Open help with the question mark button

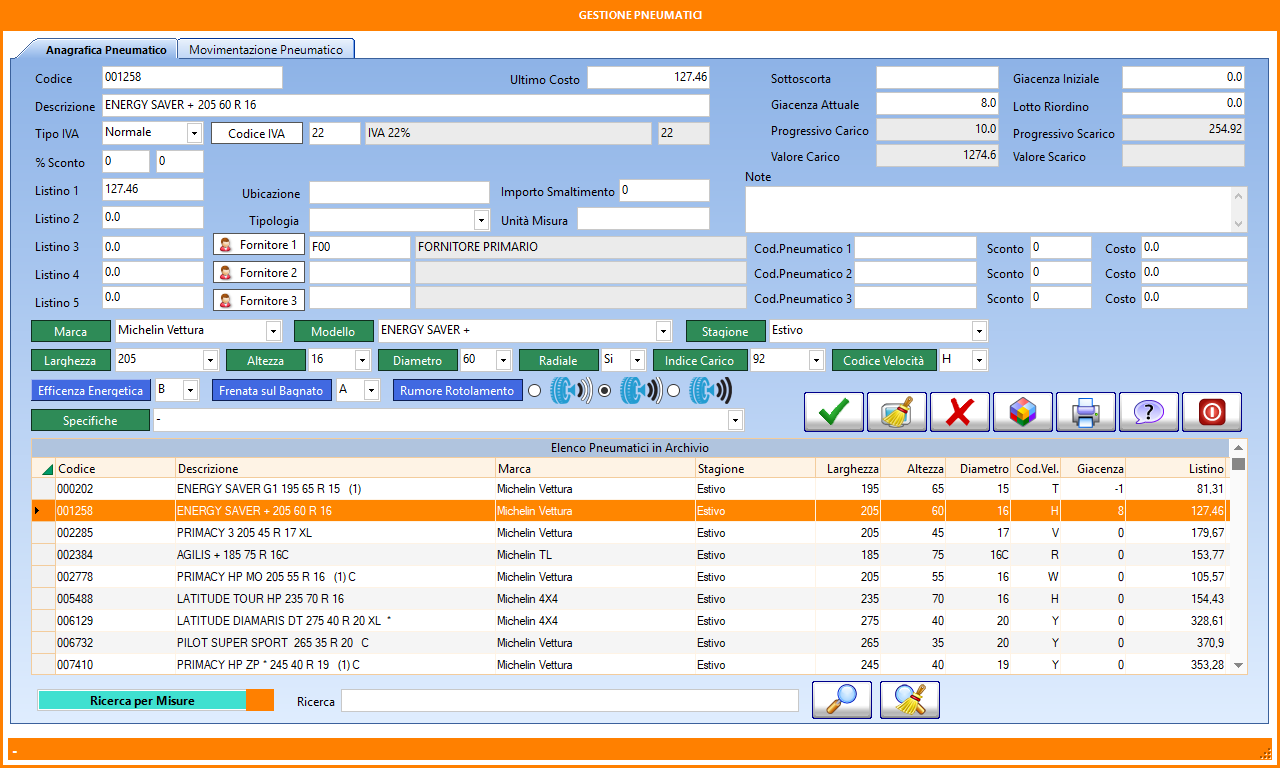[x=1149, y=412]
